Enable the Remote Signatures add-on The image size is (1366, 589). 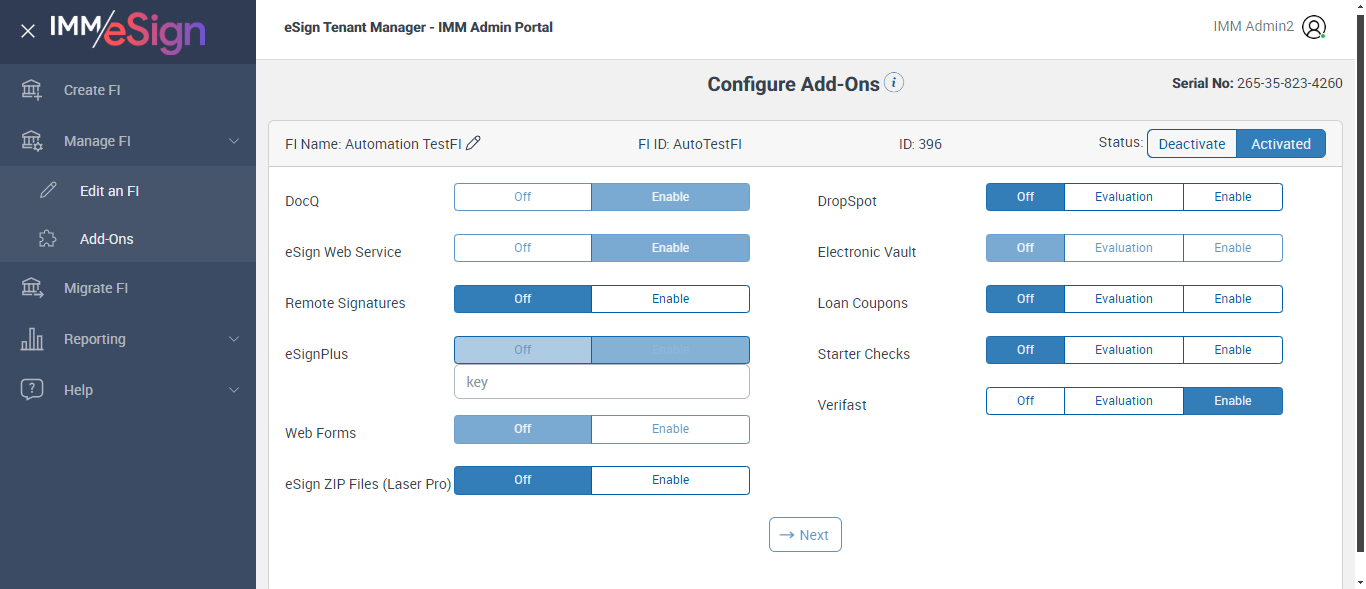(670, 299)
